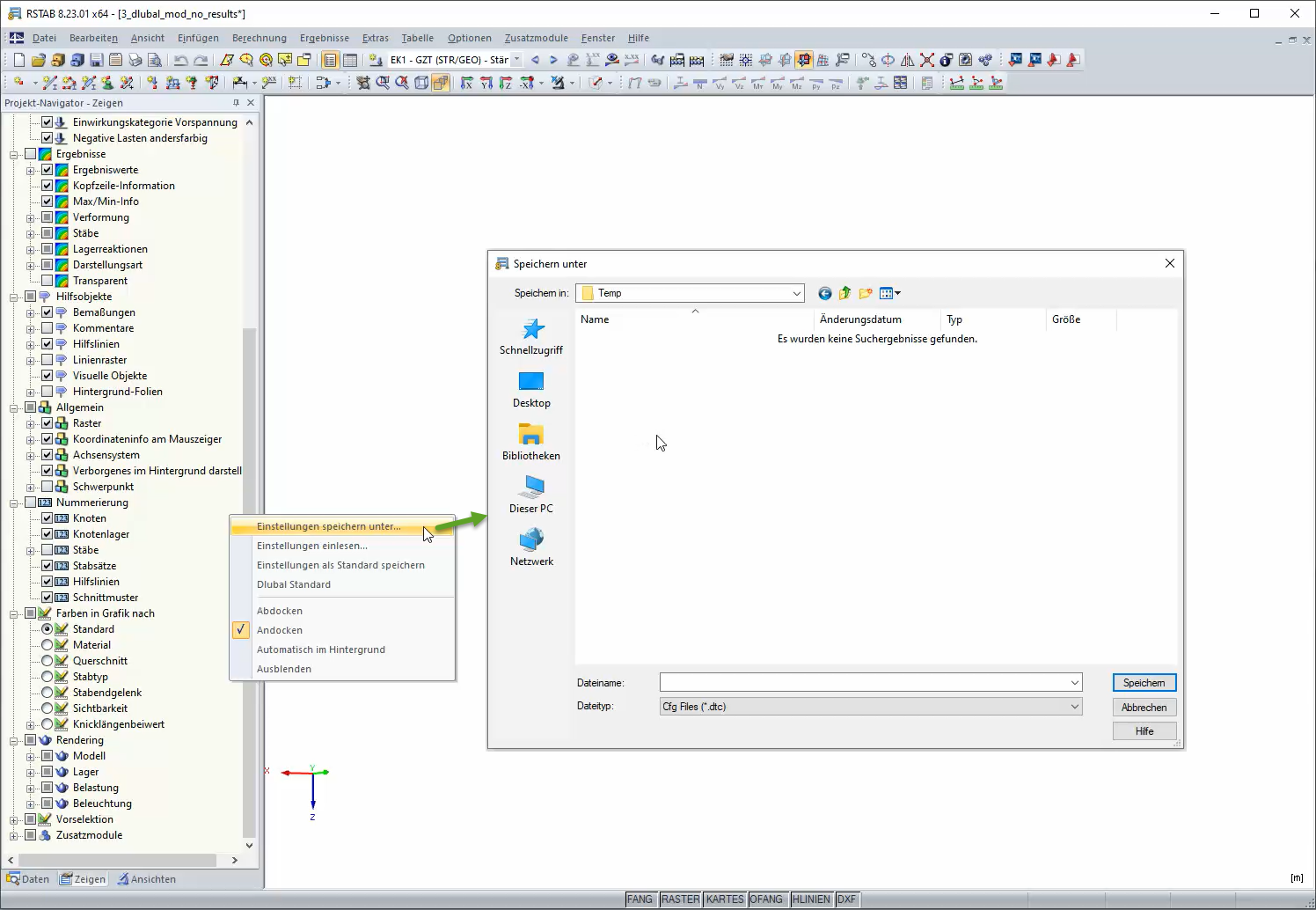The image size is (1316, 910).
Task: Create a new folder in save dialog
Action: click(866, 293)
